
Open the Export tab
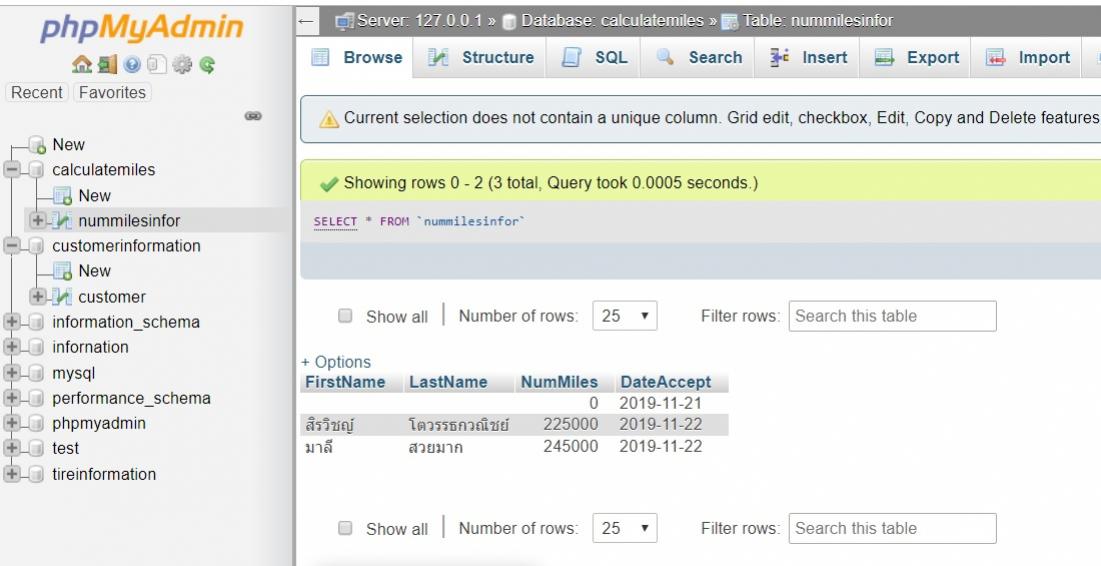(917, 58)
